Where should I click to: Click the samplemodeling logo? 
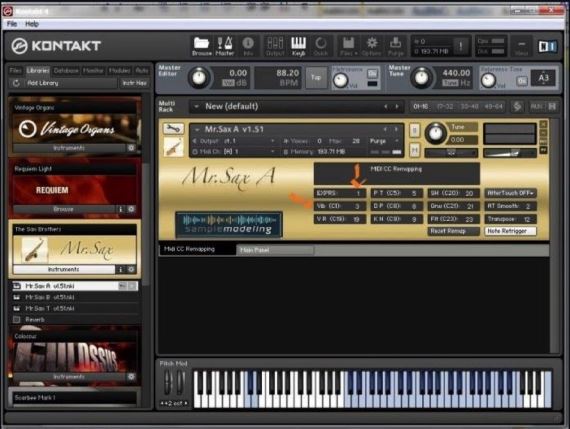click(x=229, y=224)
